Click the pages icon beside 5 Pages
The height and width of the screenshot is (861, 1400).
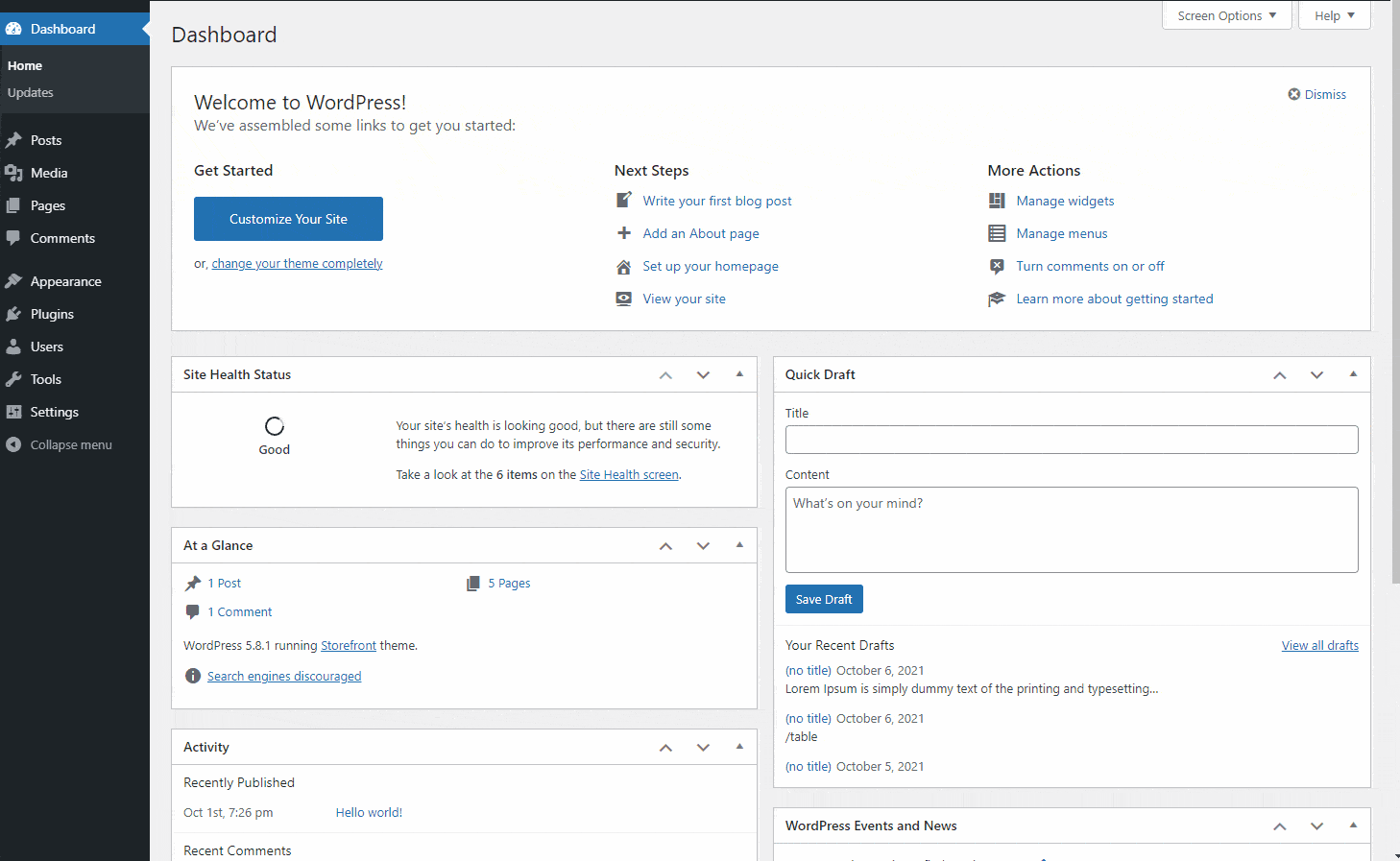pos(473,584)
